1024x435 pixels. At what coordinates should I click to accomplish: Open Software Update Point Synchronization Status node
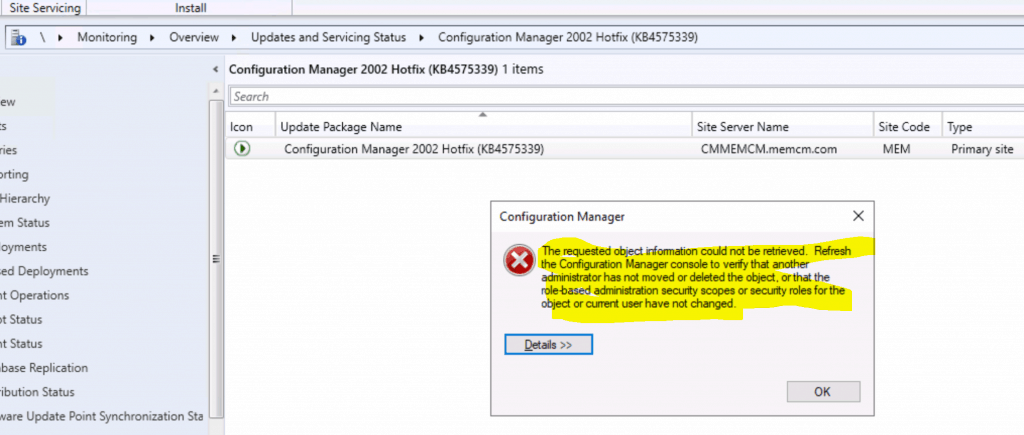(101, 416)
